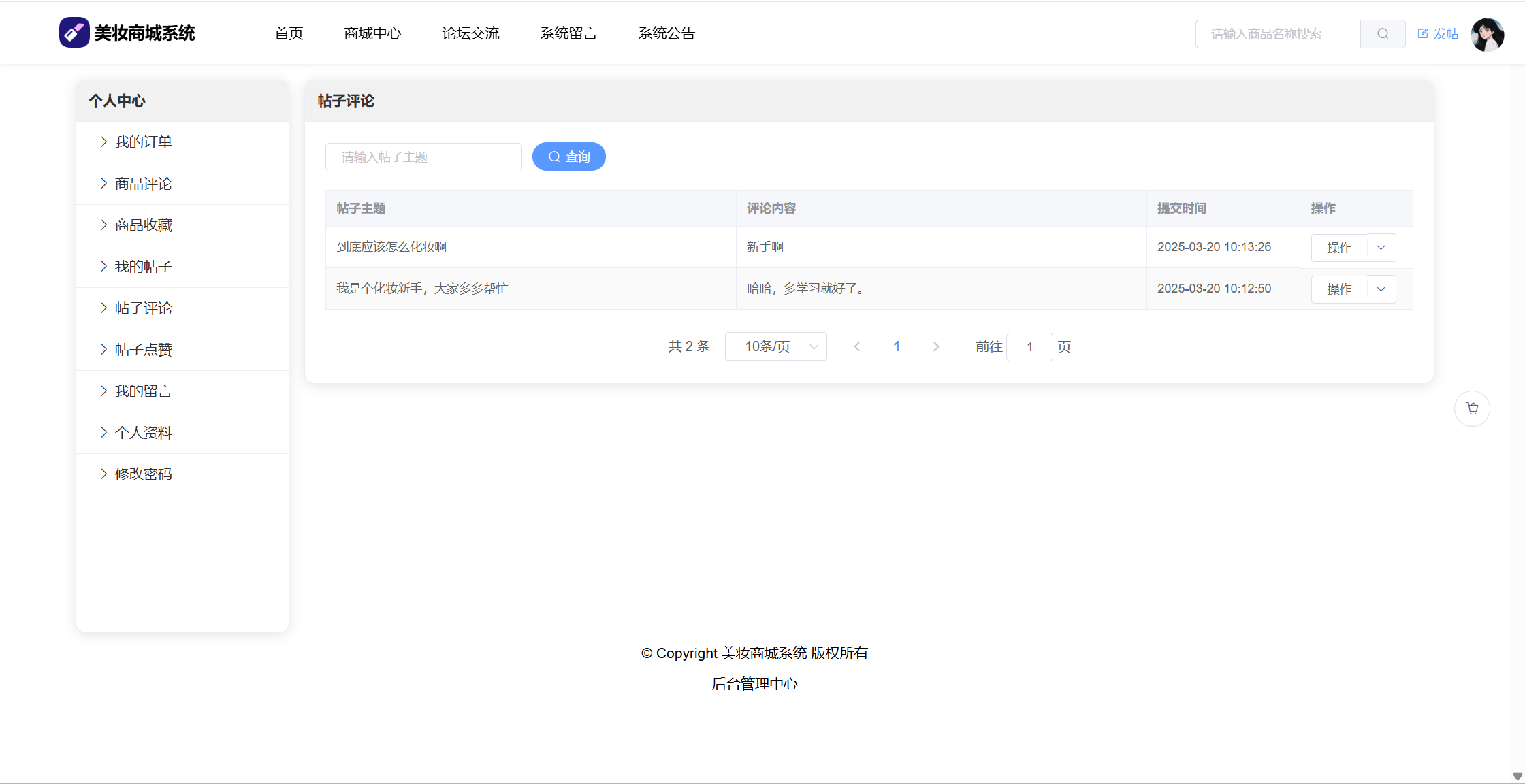Image resolution: width=1525 pixels, height=784 pixels.
Task: Expand 操作 dropdown for 哈哈，多学习就好了 row
Action: (x=1381, y=289)
